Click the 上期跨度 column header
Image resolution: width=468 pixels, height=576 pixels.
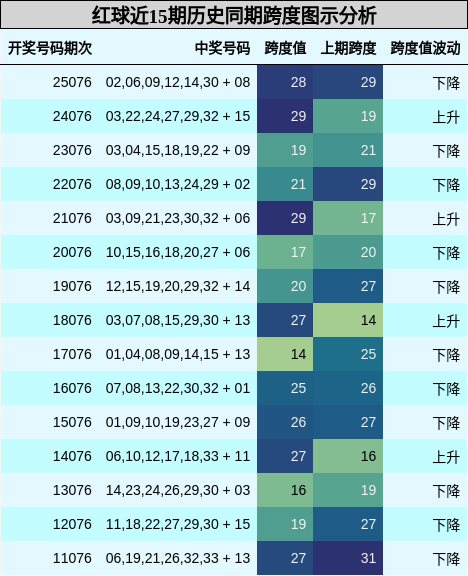point(348,48)
